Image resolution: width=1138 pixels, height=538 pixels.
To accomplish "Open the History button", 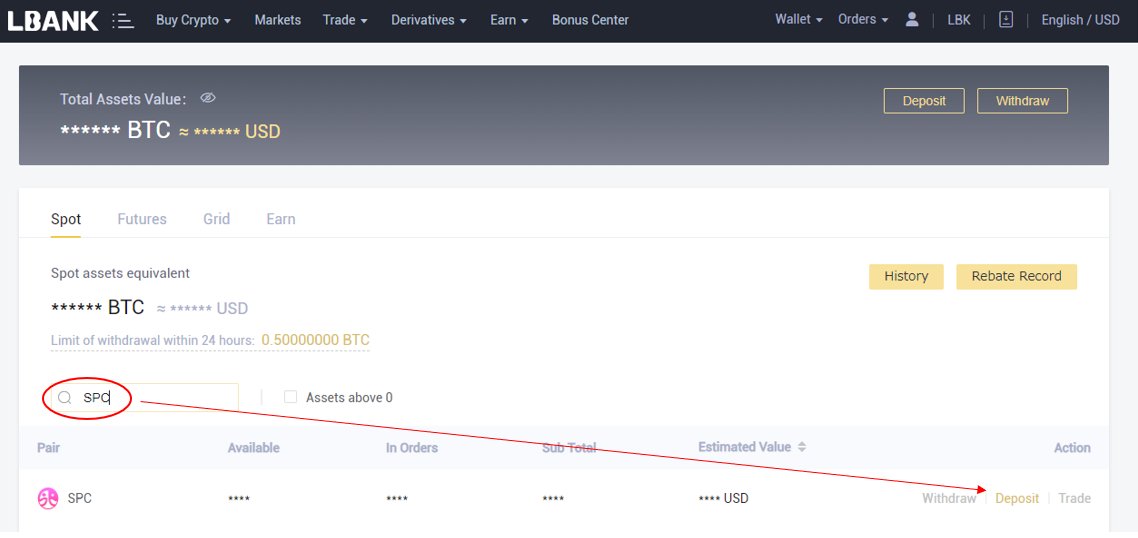I will tap(906, 277).
